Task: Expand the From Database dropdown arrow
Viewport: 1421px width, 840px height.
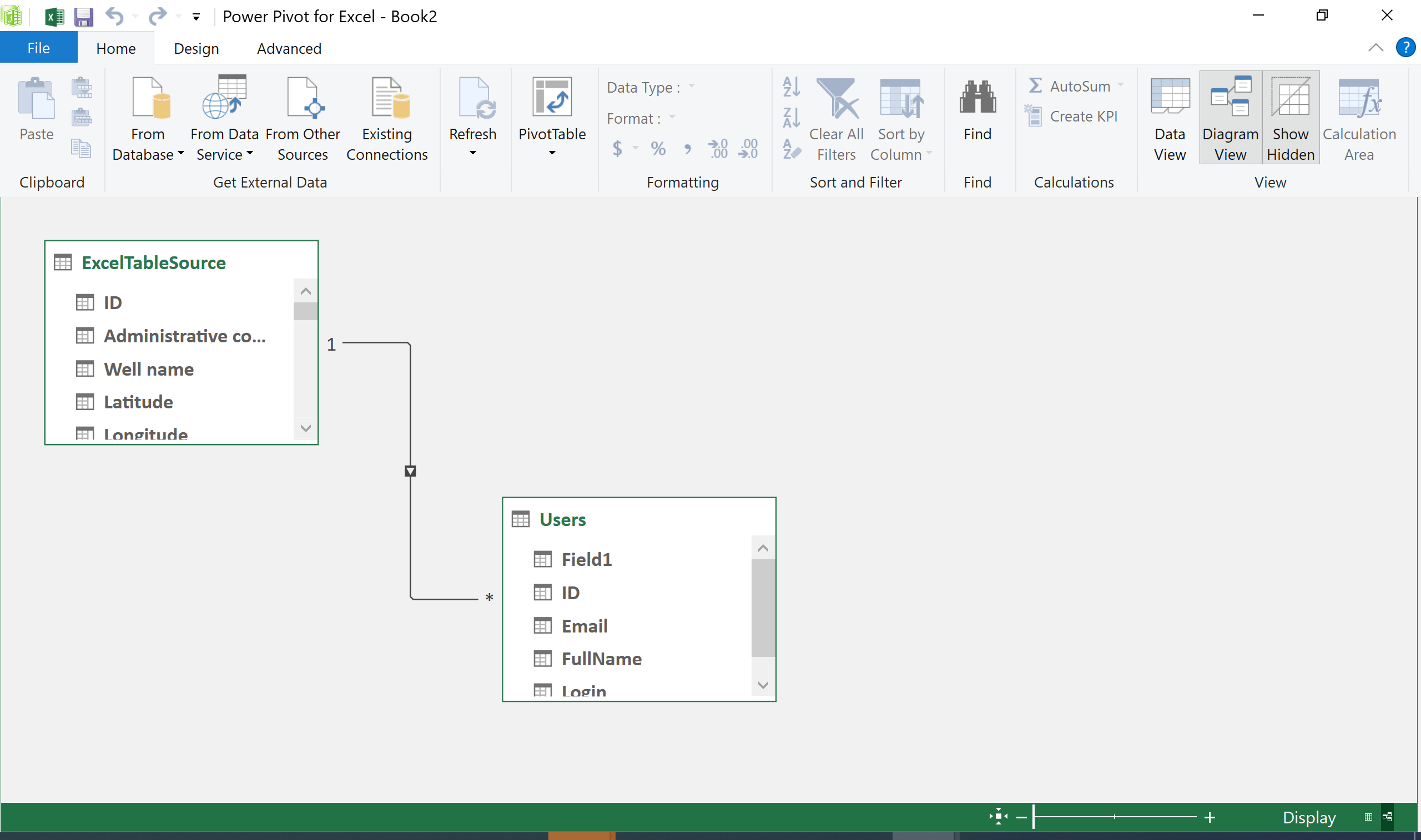Action: pyautogui.click(x=180, y=153)
